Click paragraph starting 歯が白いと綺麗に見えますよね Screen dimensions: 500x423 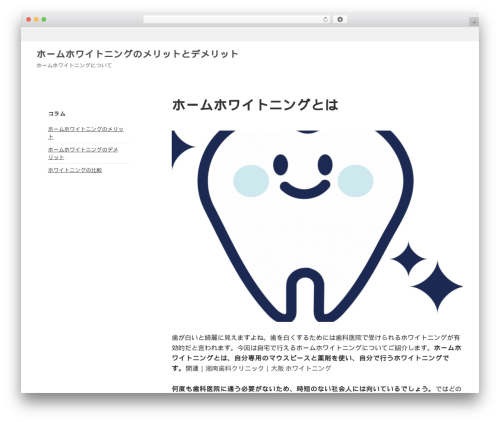click(317, 353)
